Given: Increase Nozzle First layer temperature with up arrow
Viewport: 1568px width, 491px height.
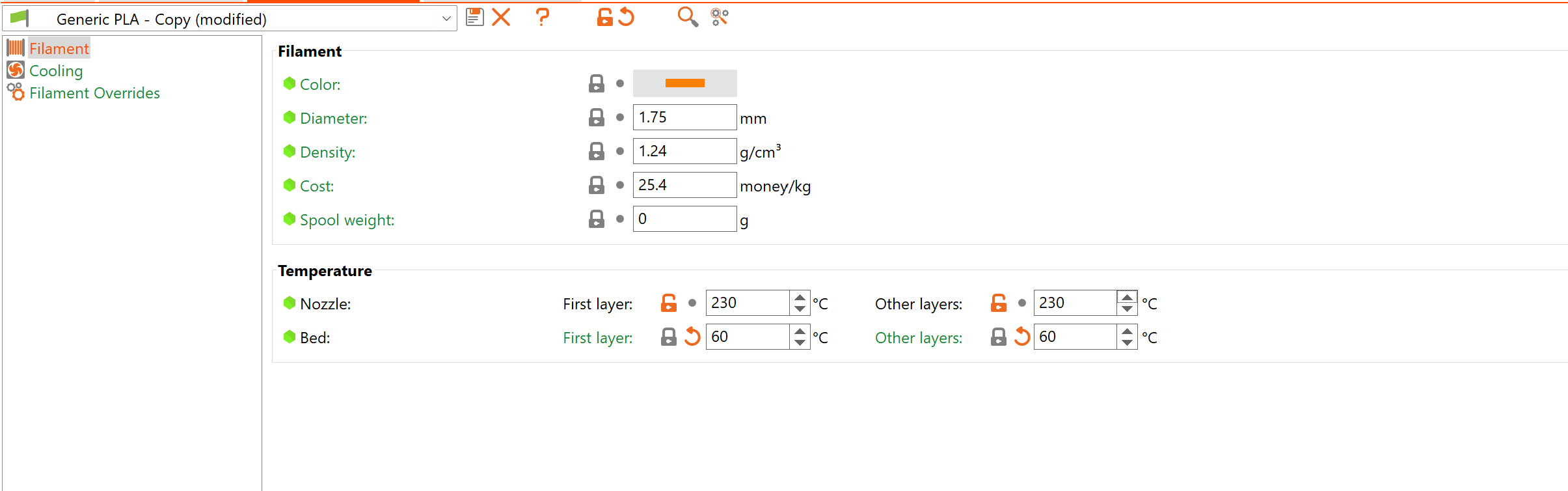Looking at the screenshot, I should [800, 297].
